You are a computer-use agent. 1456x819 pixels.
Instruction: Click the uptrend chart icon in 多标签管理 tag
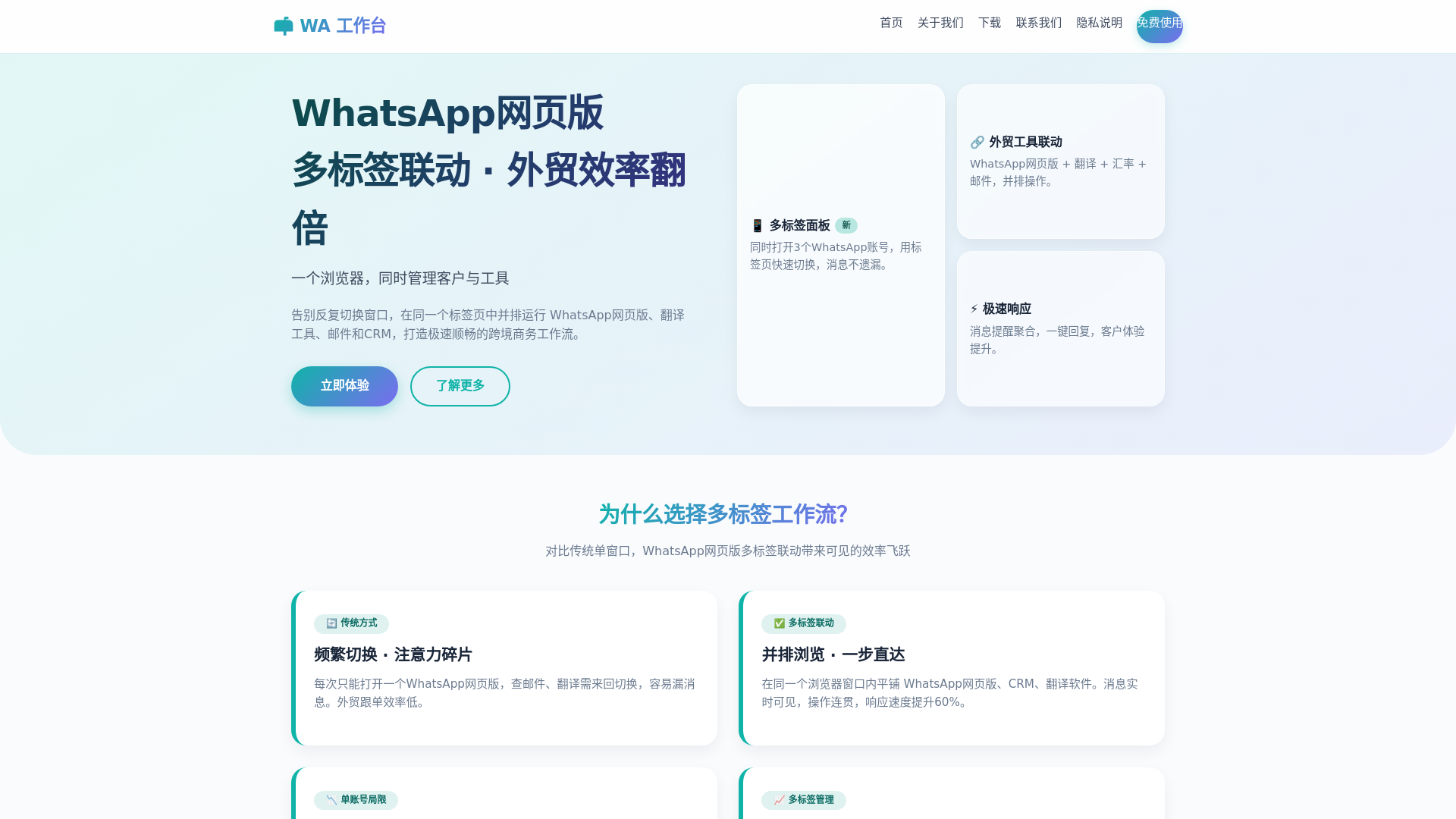pyautogui.click(x=779, y=800)
